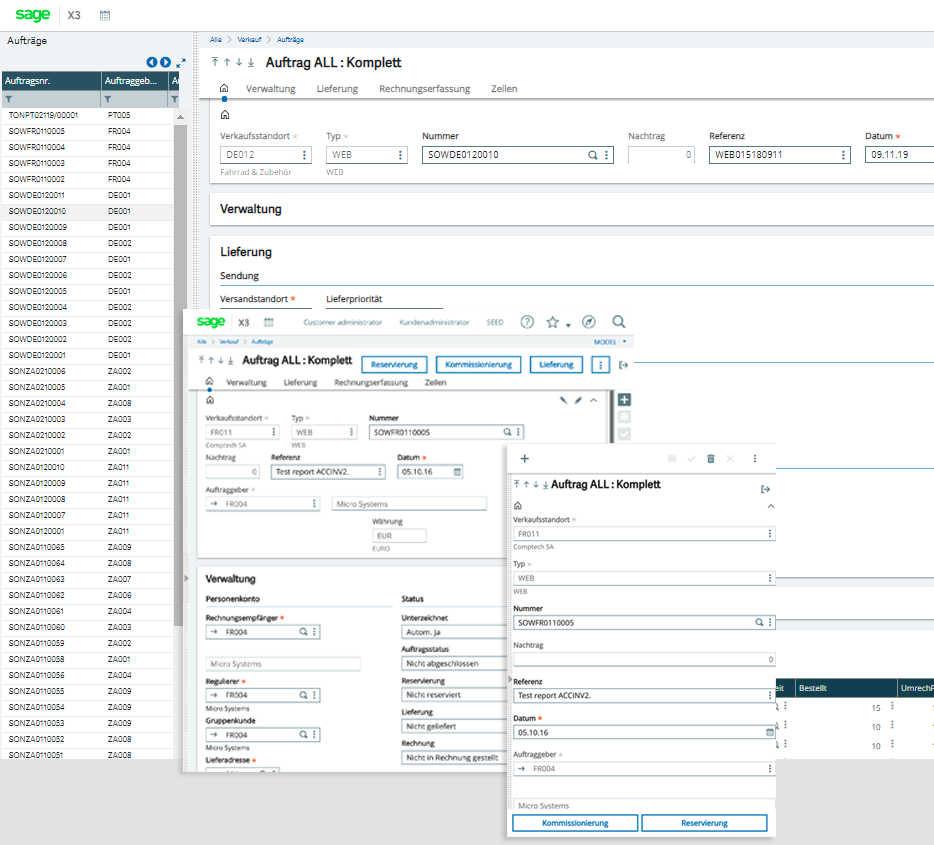Viewport: 934px width, 845px height.
Task: Click exit arrow icon after Lieferung button
Action: (623, 365)
